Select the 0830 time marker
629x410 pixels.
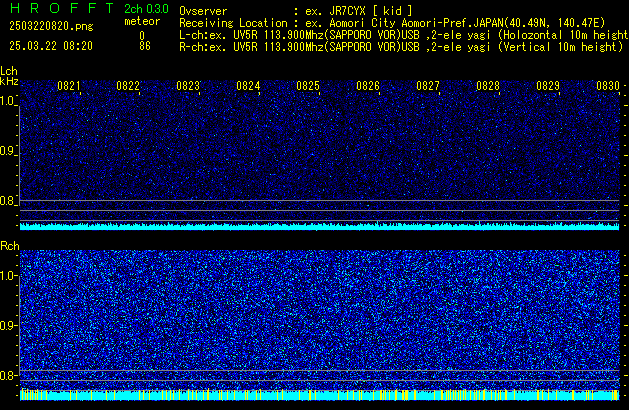[608, 86]
